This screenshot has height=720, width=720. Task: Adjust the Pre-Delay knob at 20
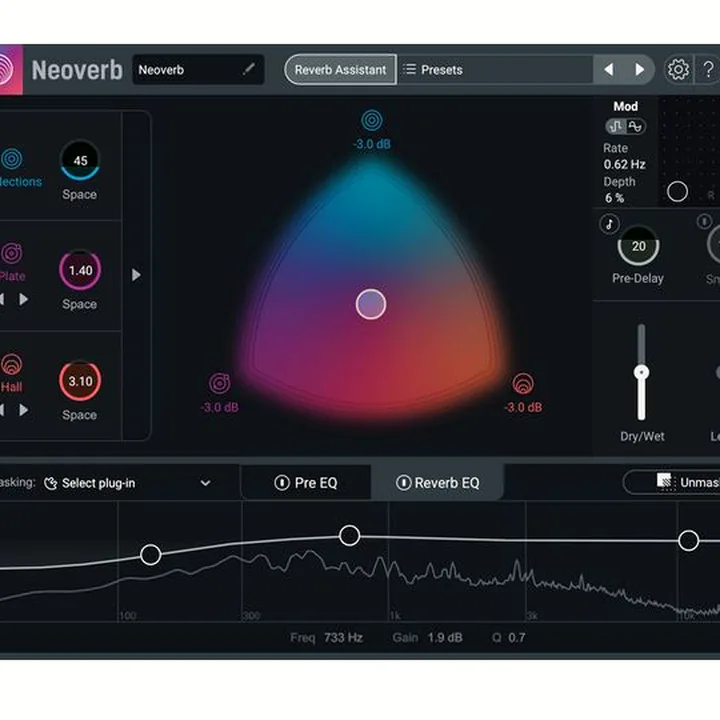638,246
